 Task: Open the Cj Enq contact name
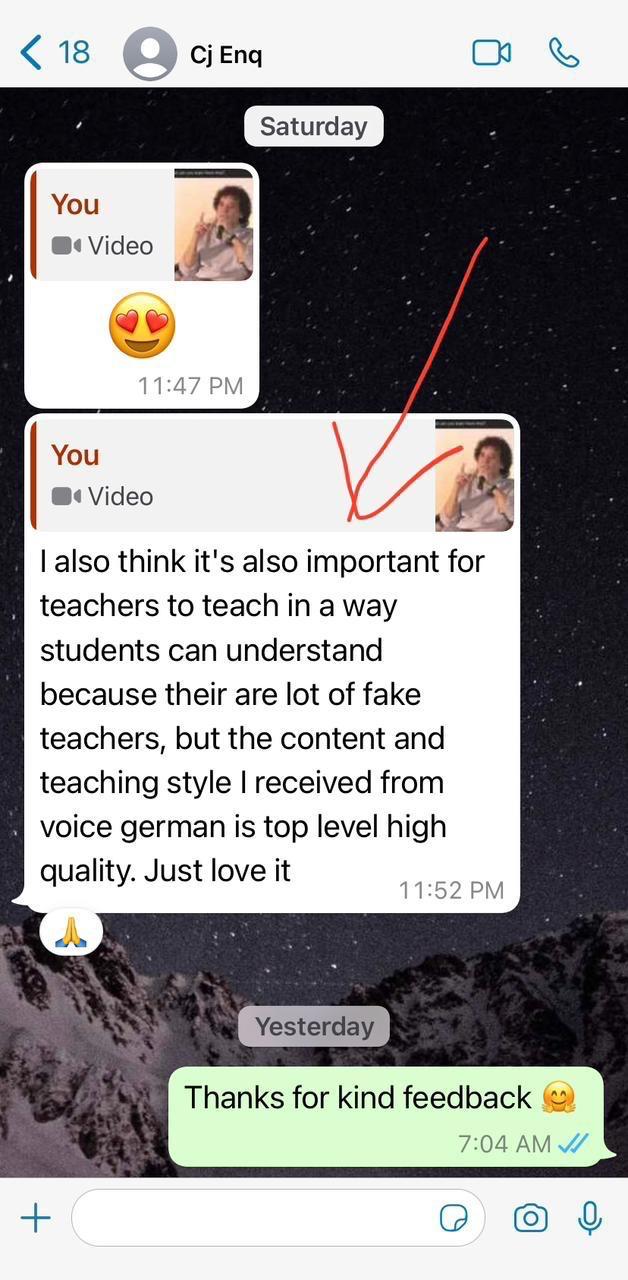click(x=226, y=55)
